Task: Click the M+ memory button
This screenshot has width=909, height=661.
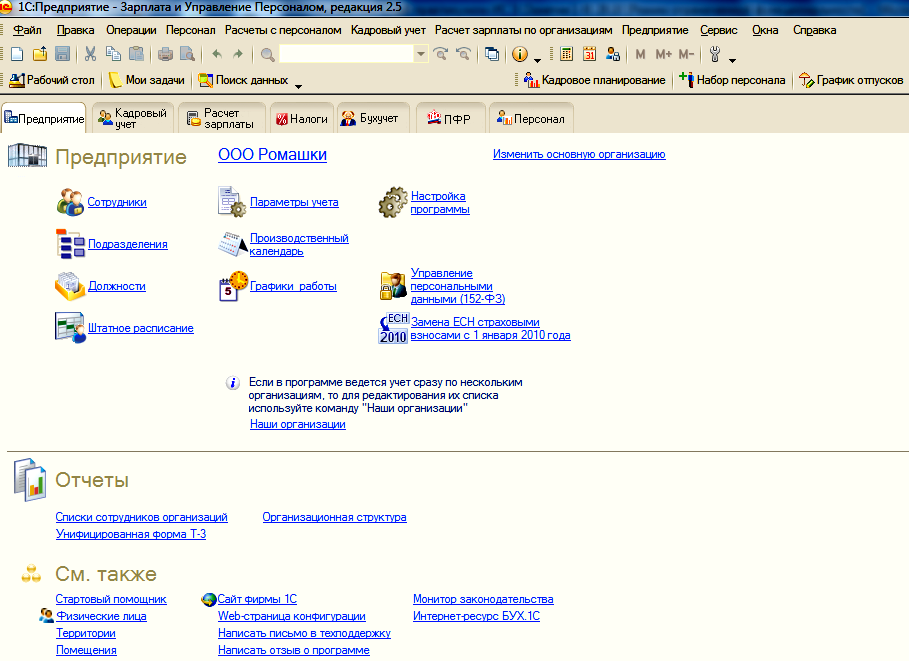Action: 663,54
